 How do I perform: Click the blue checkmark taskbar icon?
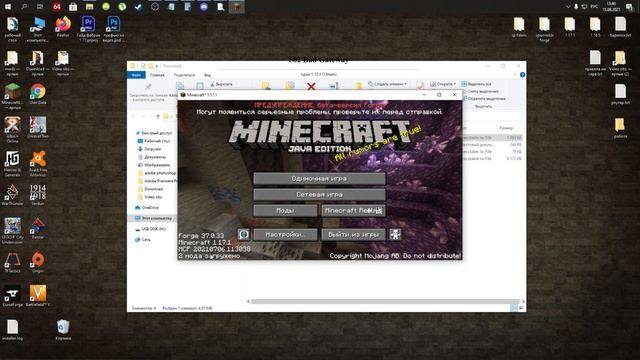pos(138,7)
